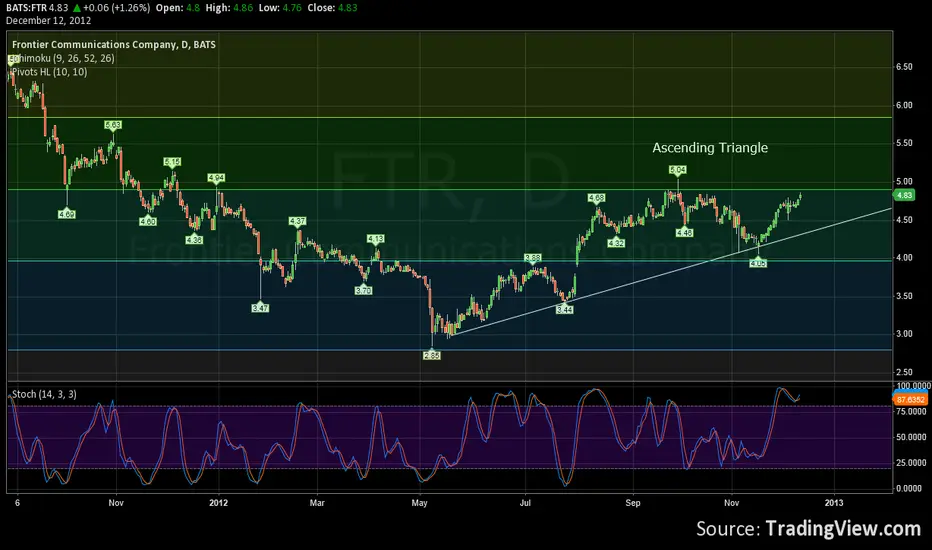Image resolution: width=932 pixels, height=550 pixels.
Task: Click the 3.00 price axis label
Action: pyautogui.click(x=904, y=334)
